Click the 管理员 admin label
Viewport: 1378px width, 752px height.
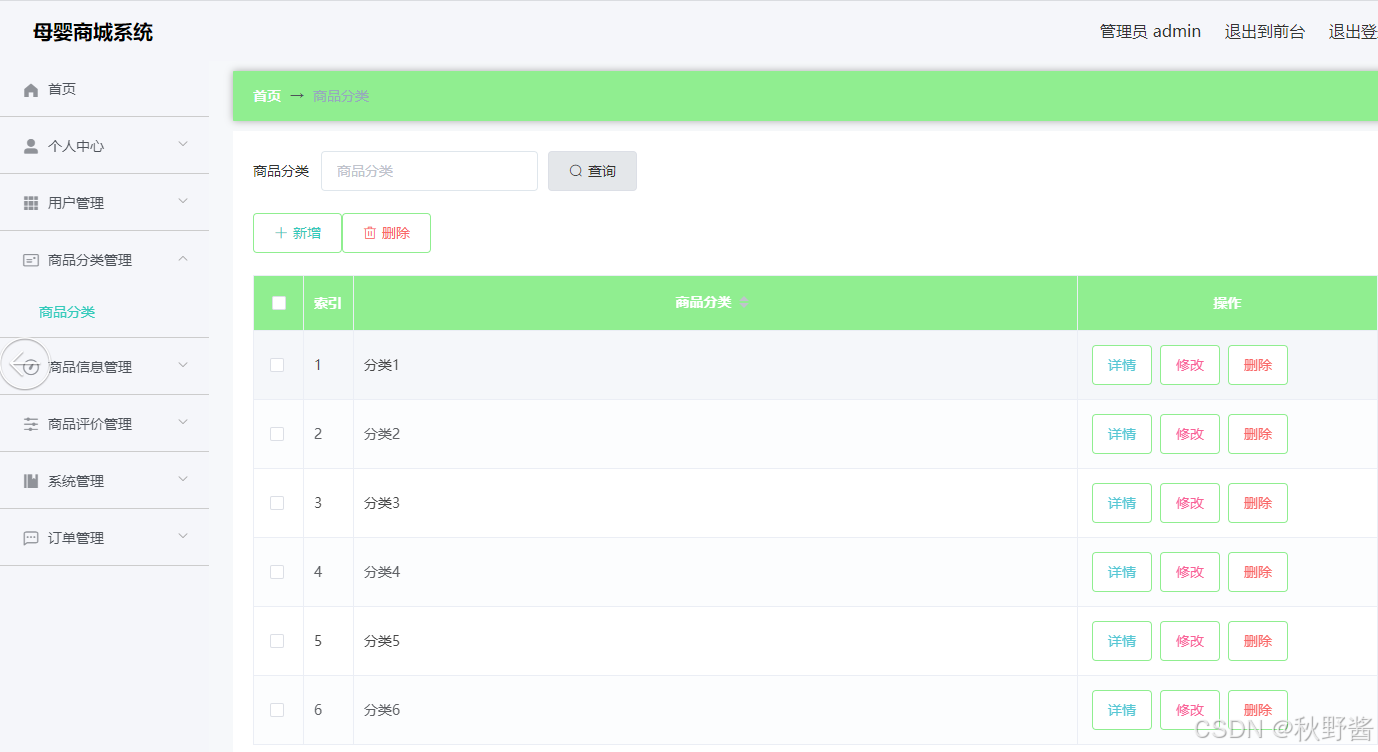[x=1150, y=32]
